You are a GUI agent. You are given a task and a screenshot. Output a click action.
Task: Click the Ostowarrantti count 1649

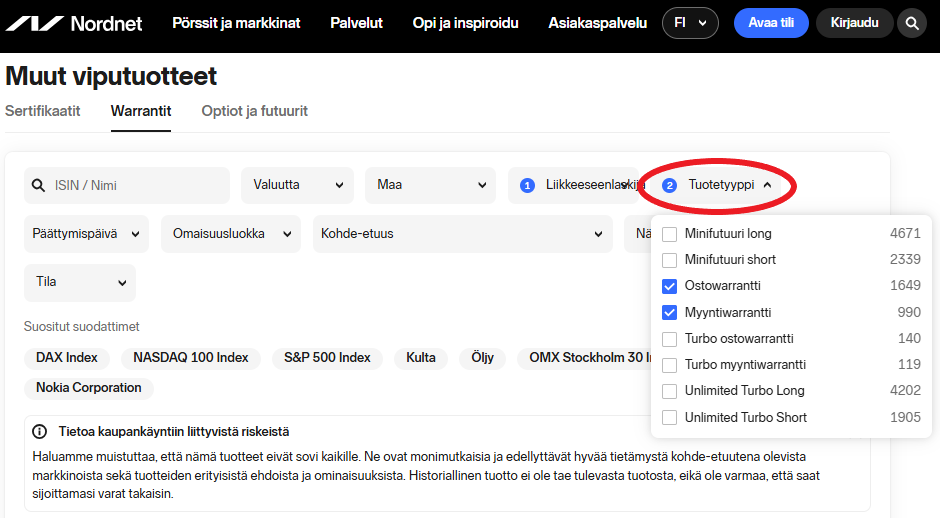click(x=905, y=285)
